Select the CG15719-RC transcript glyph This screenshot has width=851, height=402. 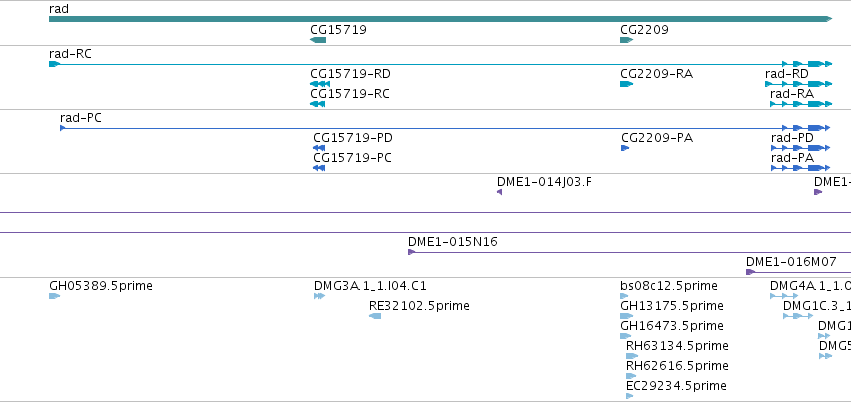point(317,104)
